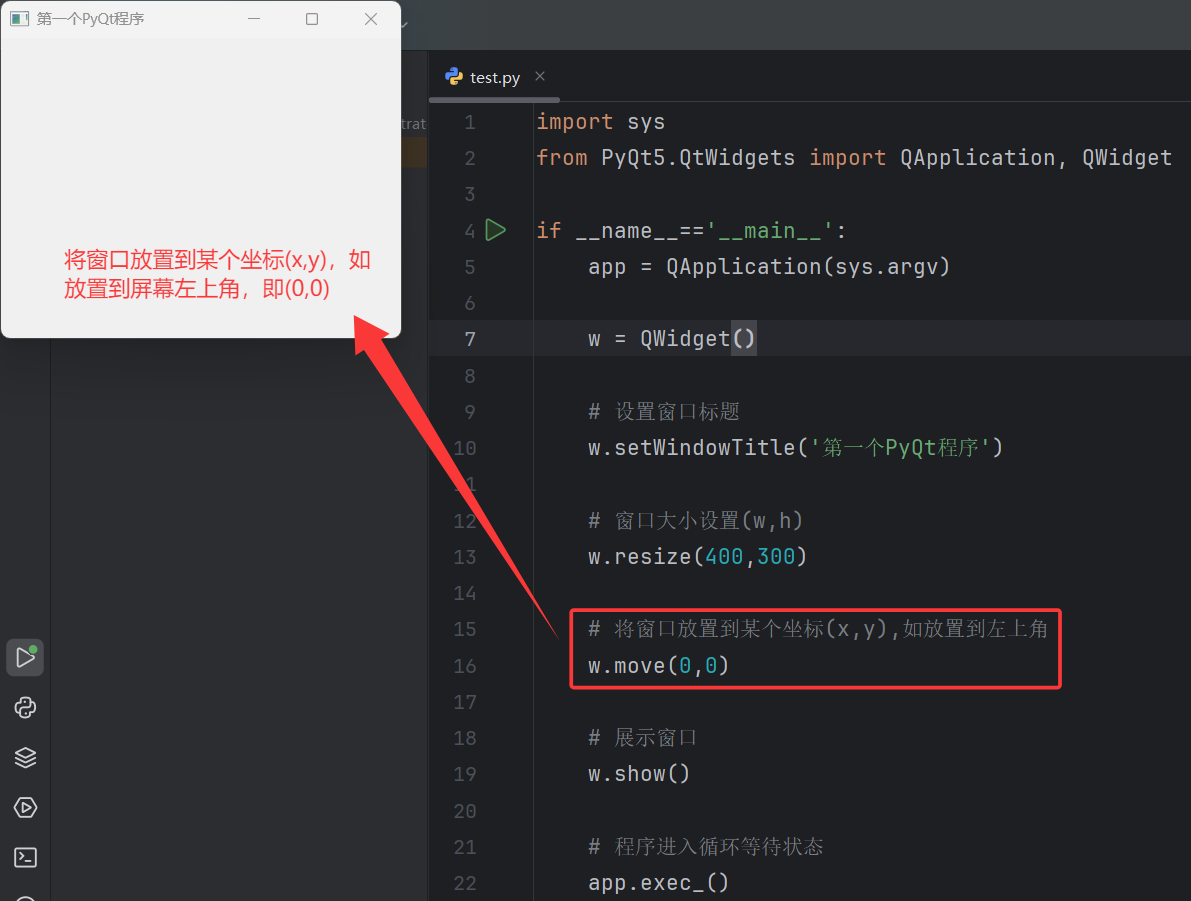
Task: Click the comment '# 展示窗口'
Action: click(643, 738)
